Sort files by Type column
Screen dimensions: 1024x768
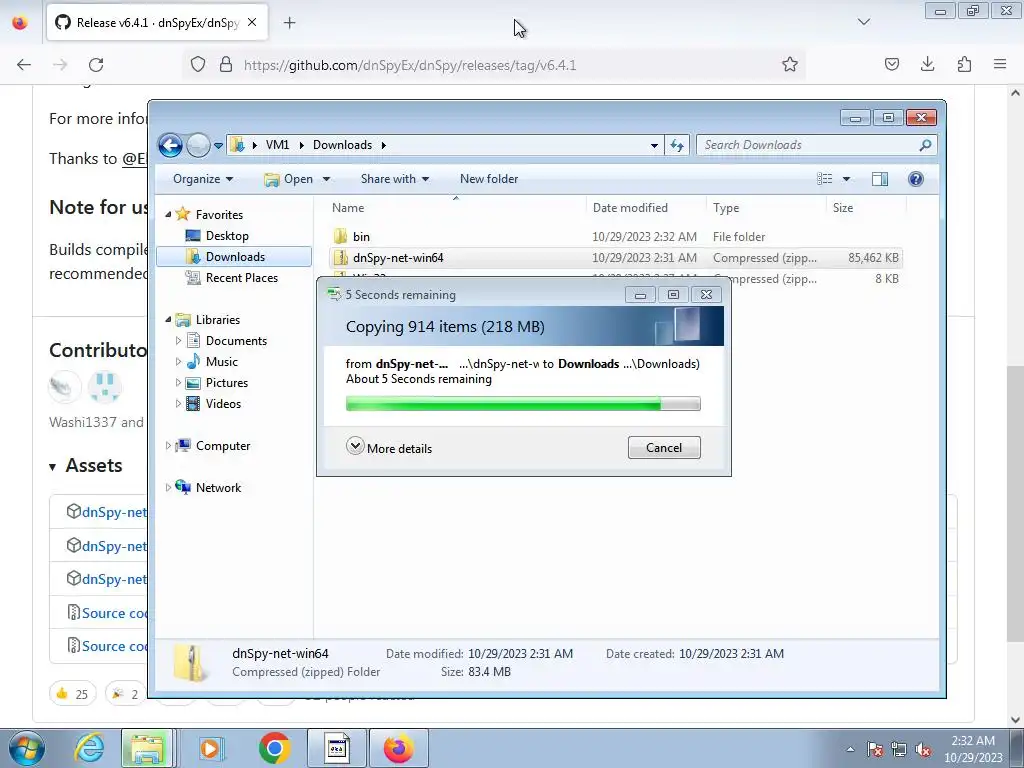click(x=766, y=208)
